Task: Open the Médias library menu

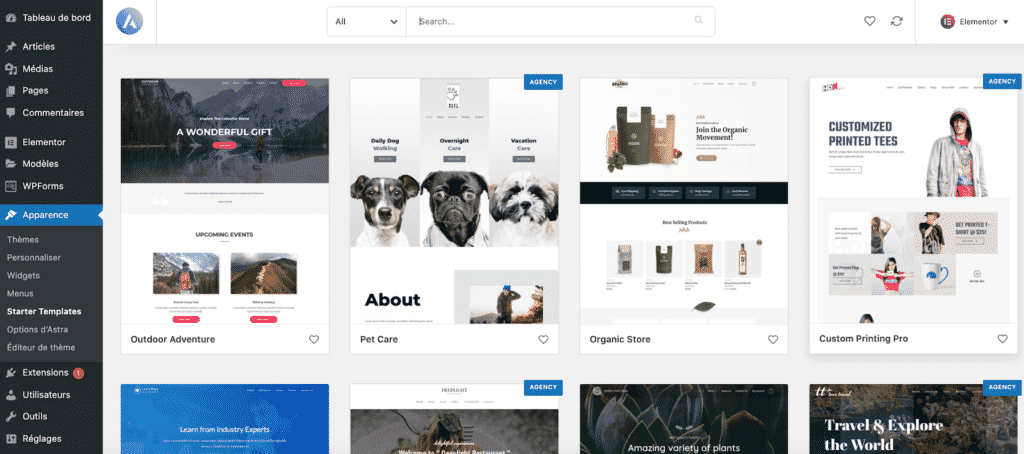Action: coord(37,69)
